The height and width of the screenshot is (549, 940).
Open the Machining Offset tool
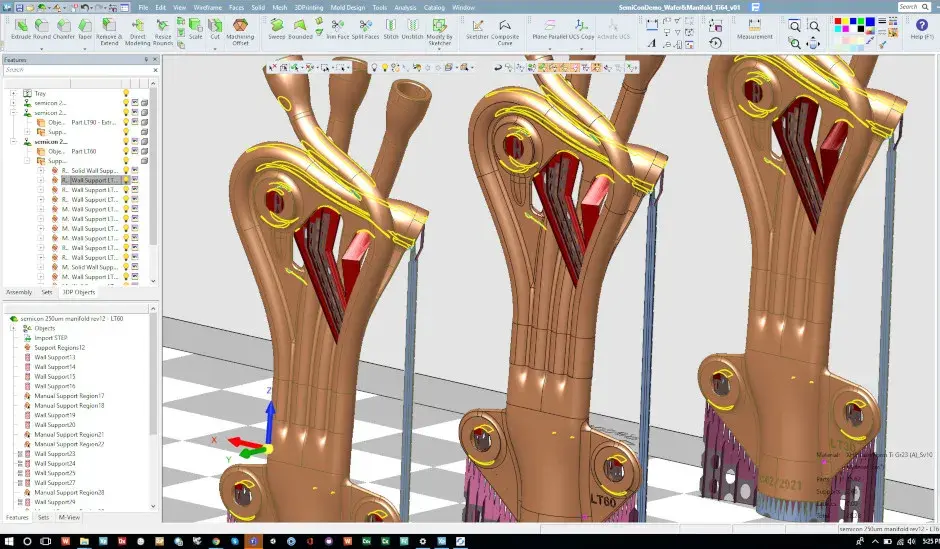[240, 30]
